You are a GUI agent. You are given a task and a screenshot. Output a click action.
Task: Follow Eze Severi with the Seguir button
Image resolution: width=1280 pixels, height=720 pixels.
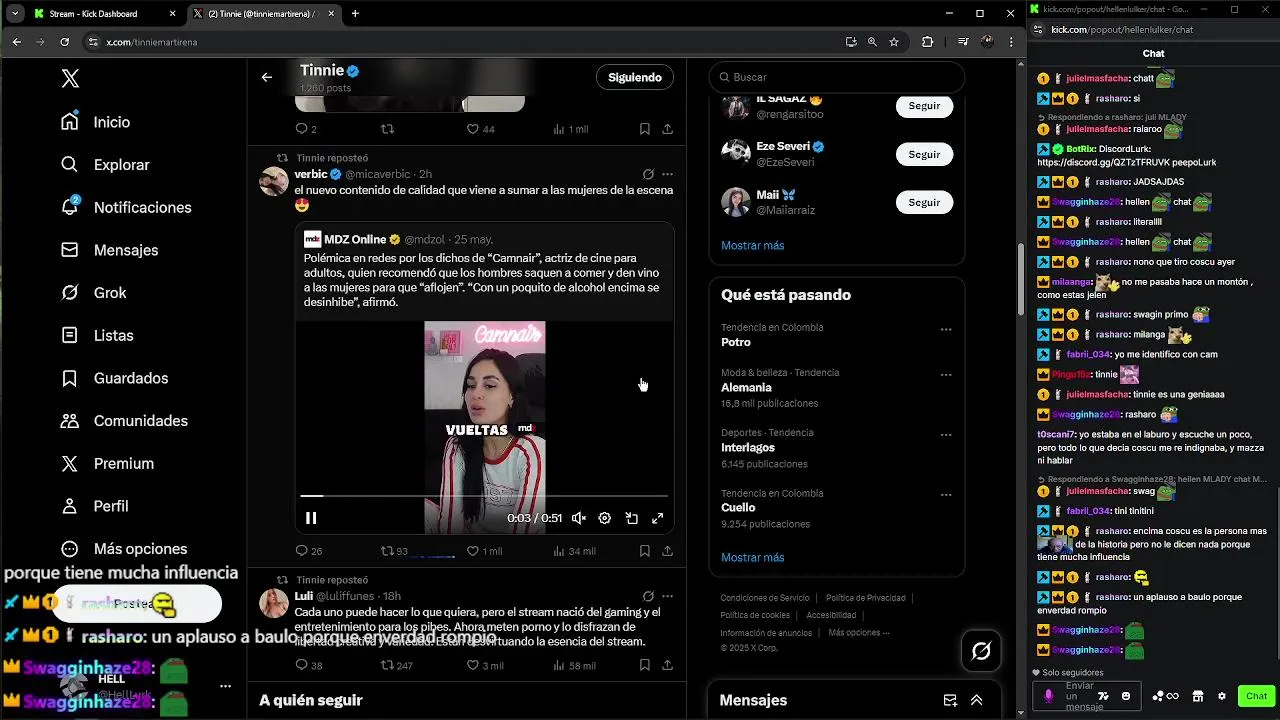[x=924, y=154]
